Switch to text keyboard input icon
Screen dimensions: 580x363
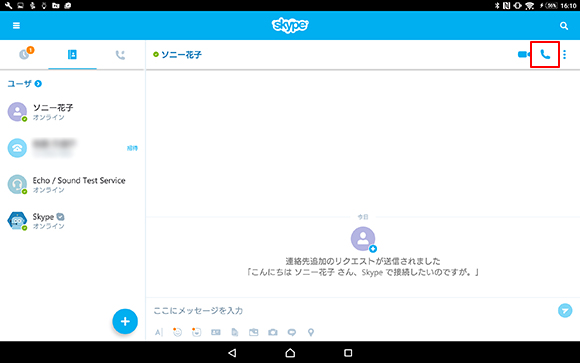pos(159,332)
